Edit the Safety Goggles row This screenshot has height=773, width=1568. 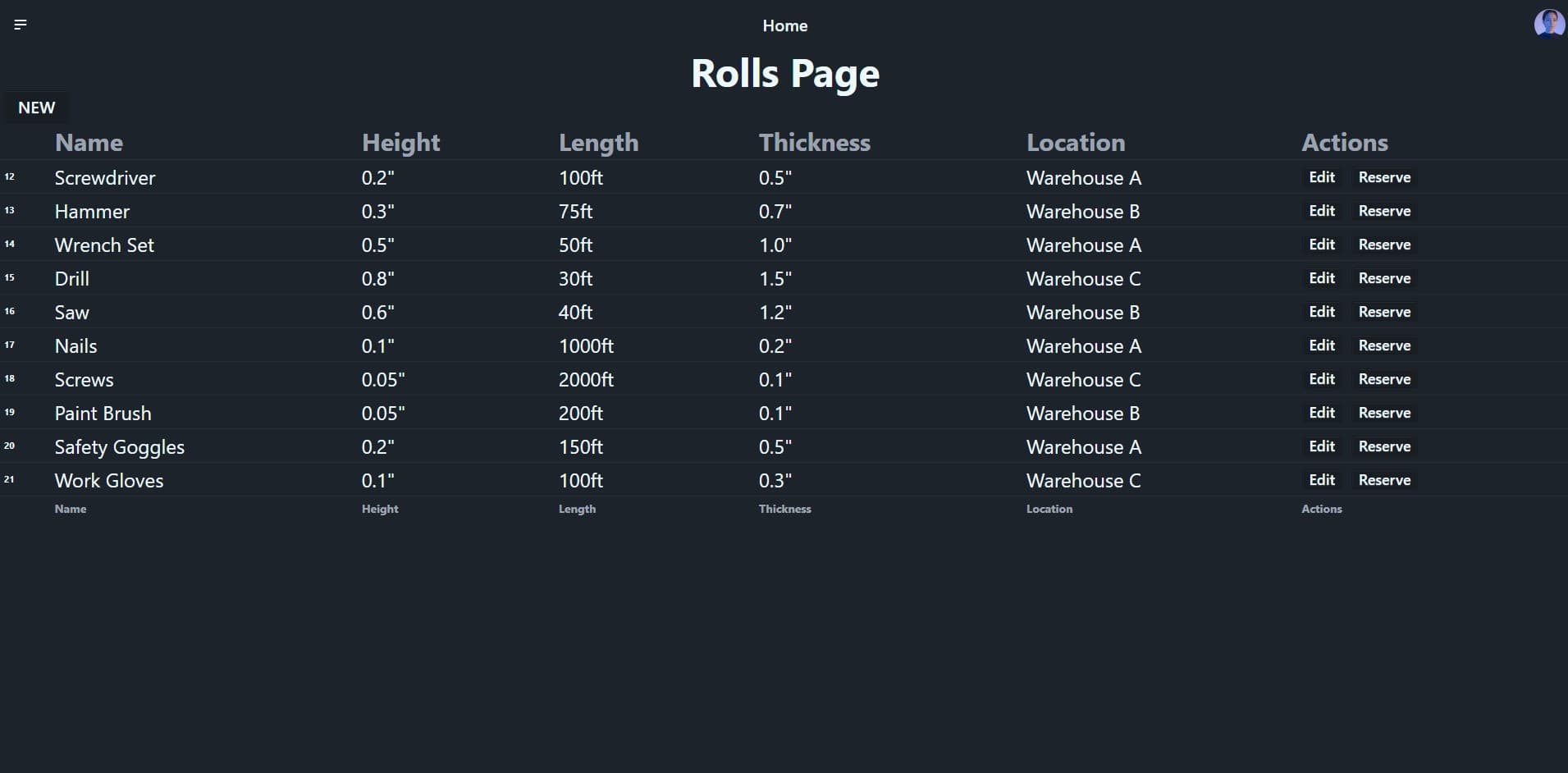pyautogui.click(x=1321, y=446)
